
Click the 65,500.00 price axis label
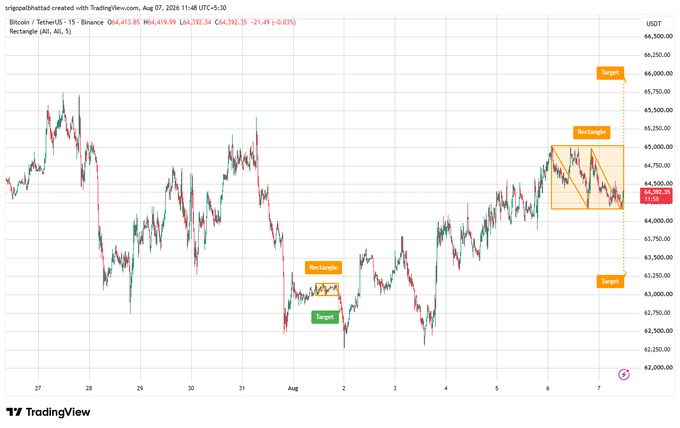(658, 111)
